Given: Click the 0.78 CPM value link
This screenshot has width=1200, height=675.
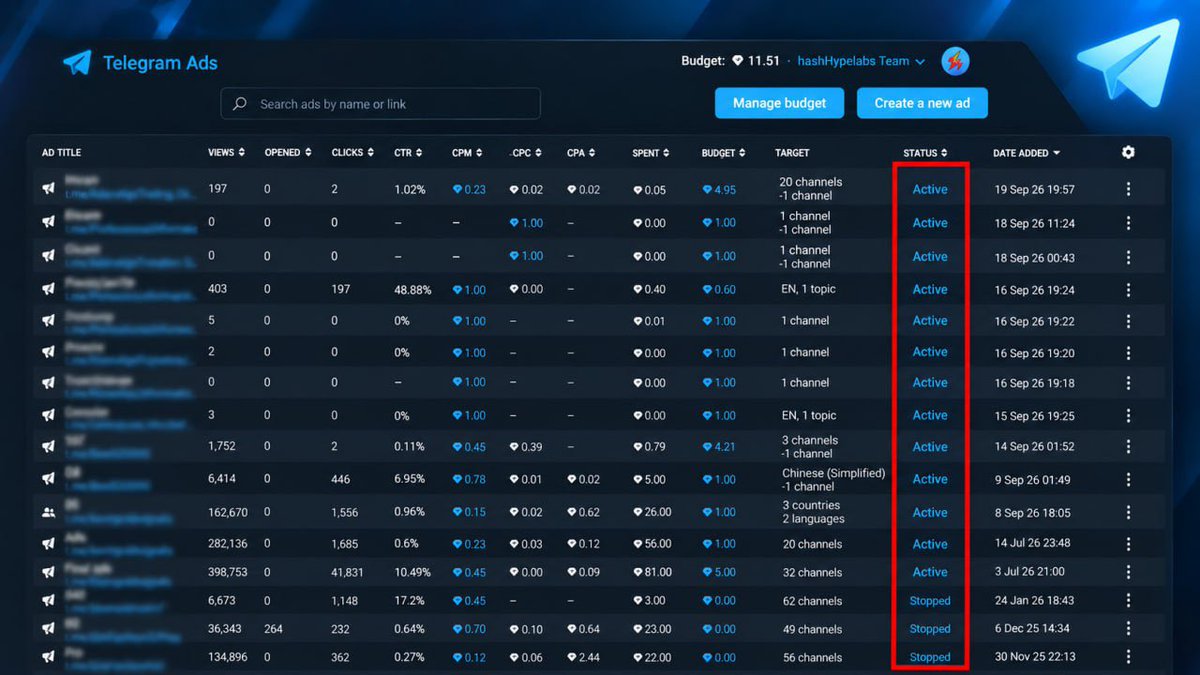Looking at the screenshot, I should pos(469,480).
